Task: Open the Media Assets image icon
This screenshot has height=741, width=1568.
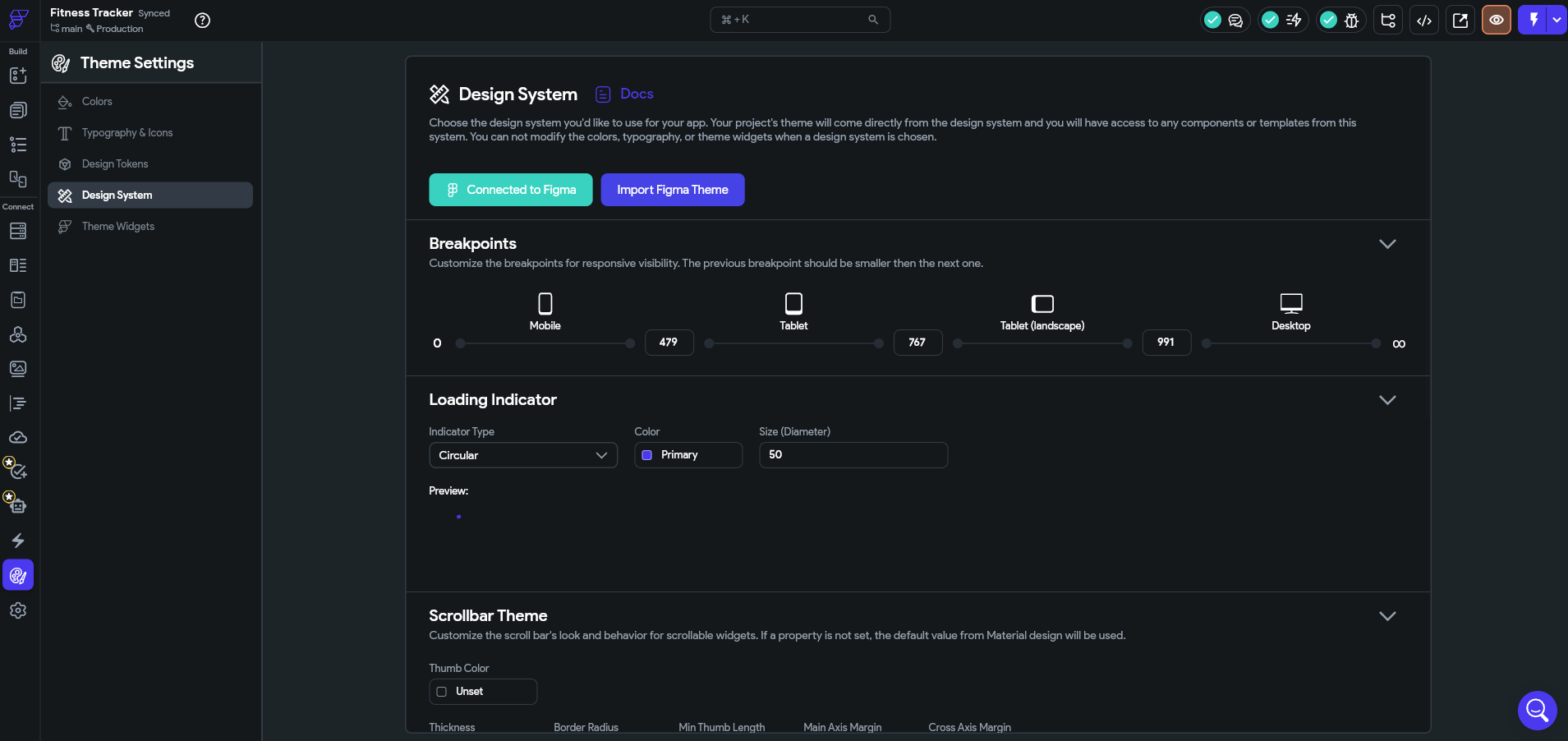Action: [18, 369]
